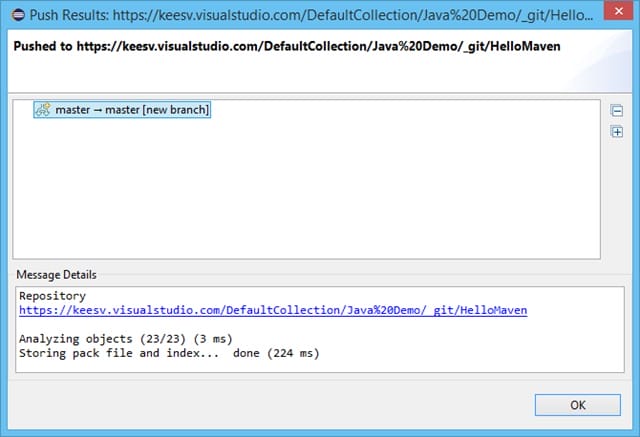The image size is (640, 437).
Task: Click the new branch icon beside master
Action: coord(43,109)
